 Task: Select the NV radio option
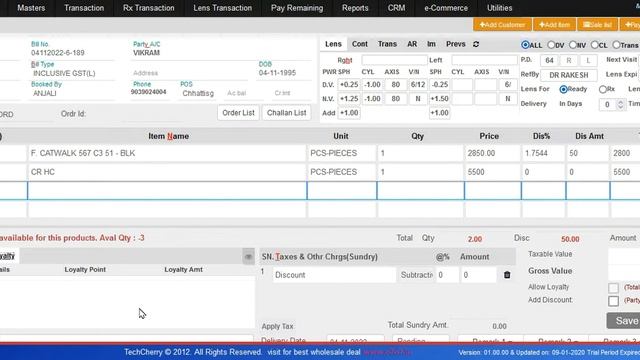pyautogui.click(x=573, y=45)
